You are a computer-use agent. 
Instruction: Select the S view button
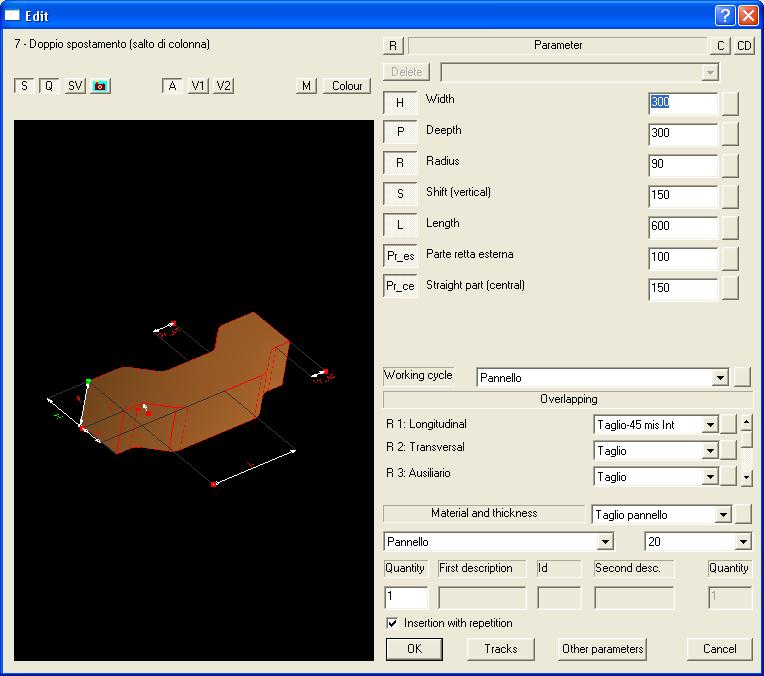click(x=24, y=86)
